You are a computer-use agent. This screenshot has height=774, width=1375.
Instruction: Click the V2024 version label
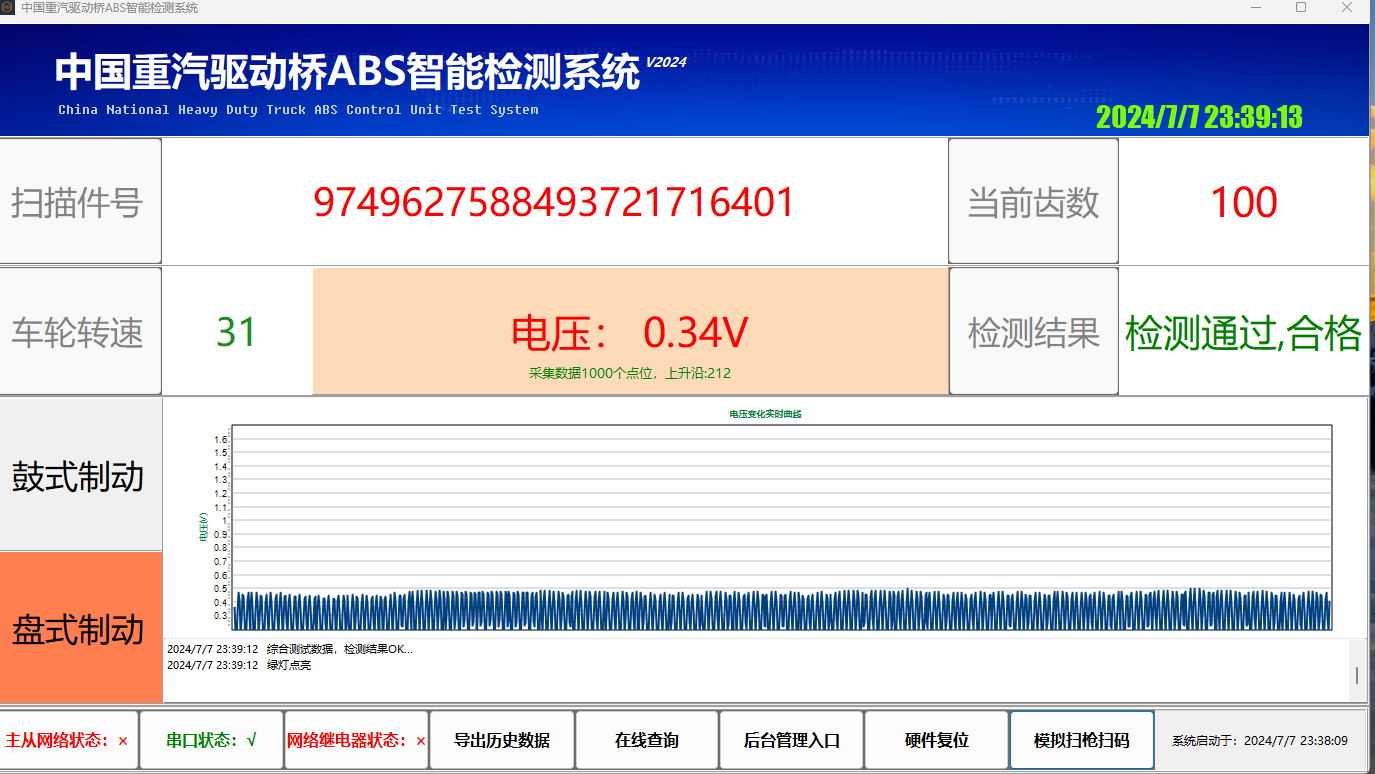666,62
